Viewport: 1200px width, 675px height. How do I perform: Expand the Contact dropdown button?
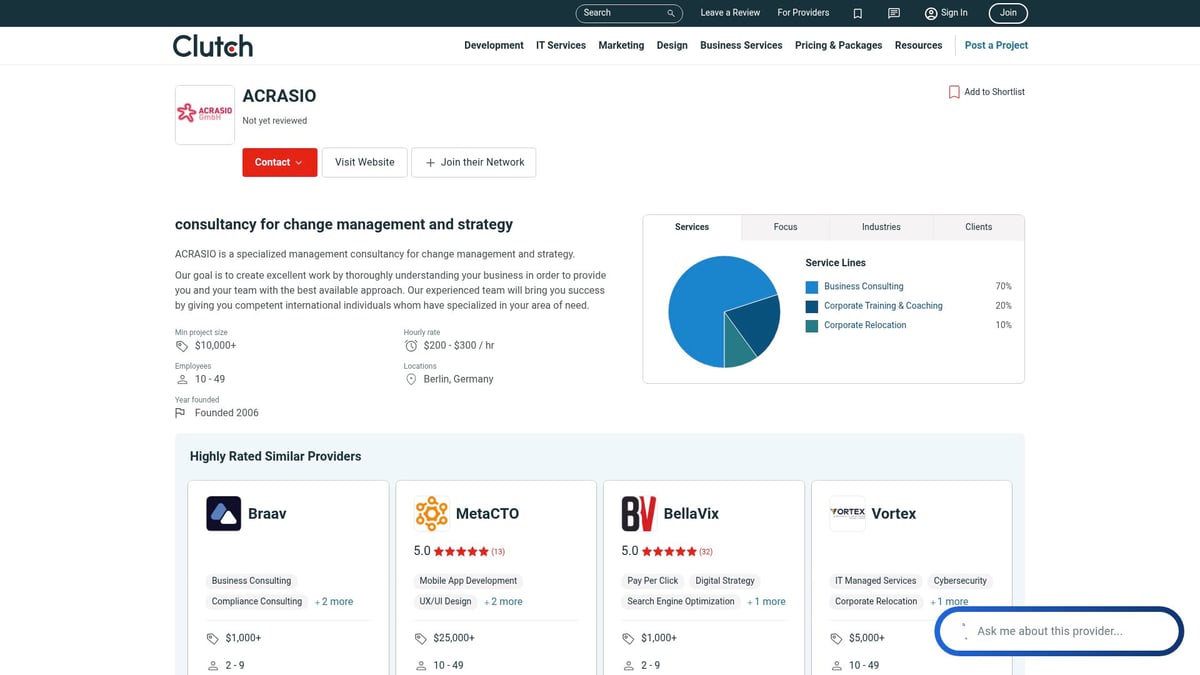coord(279,162)
